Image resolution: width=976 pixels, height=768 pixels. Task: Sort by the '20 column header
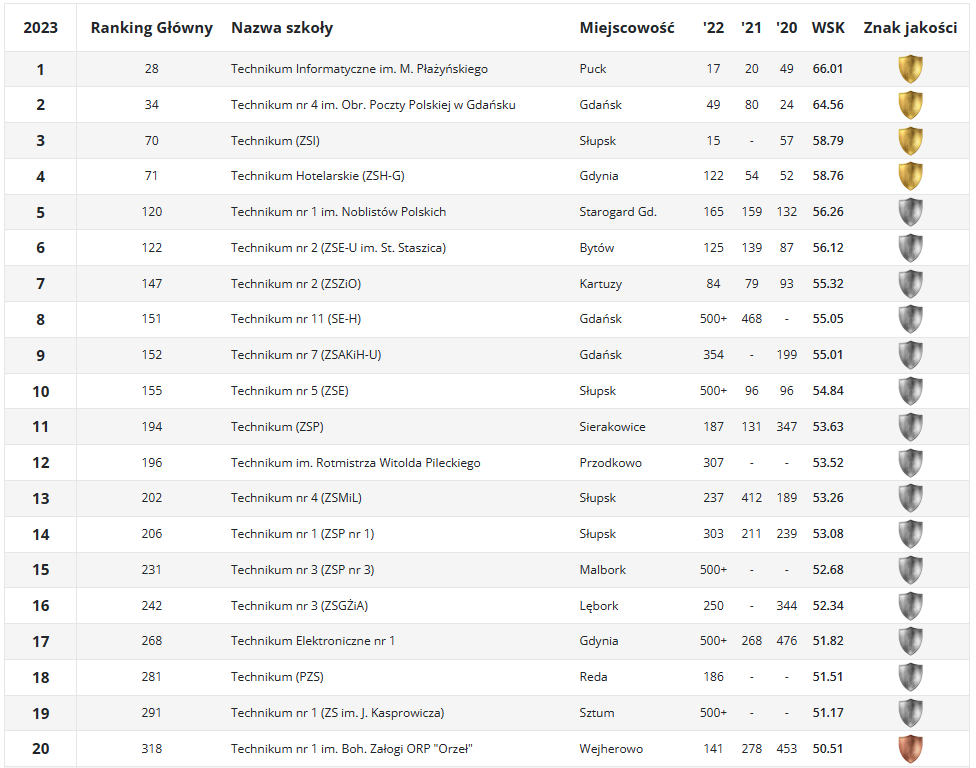click(786, 28)
